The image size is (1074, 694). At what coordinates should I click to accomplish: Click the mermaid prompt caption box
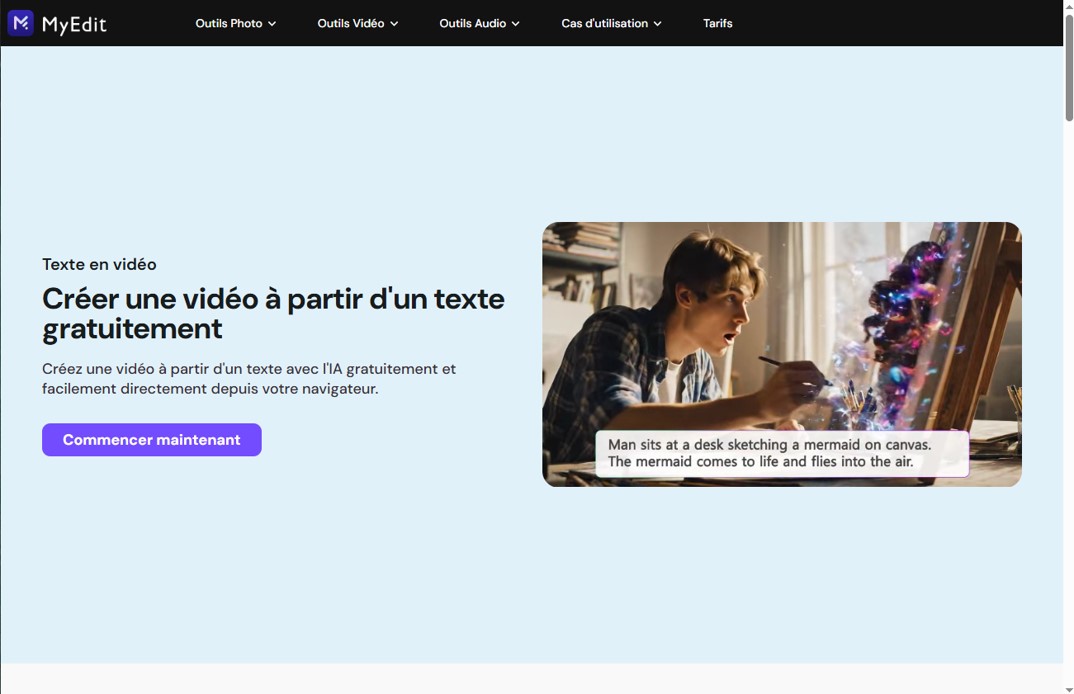[x=782, y=454]
